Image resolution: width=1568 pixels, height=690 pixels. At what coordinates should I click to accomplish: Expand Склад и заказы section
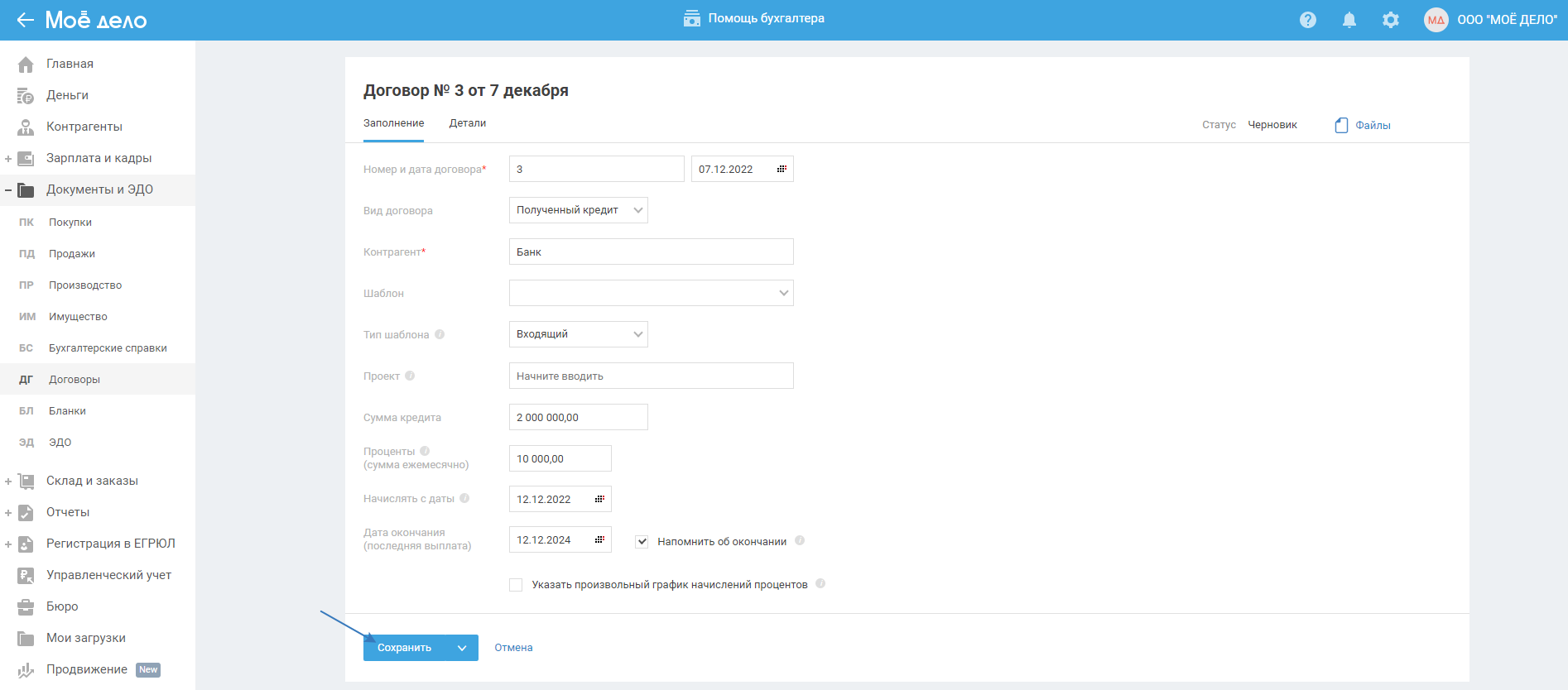point(8,481)
